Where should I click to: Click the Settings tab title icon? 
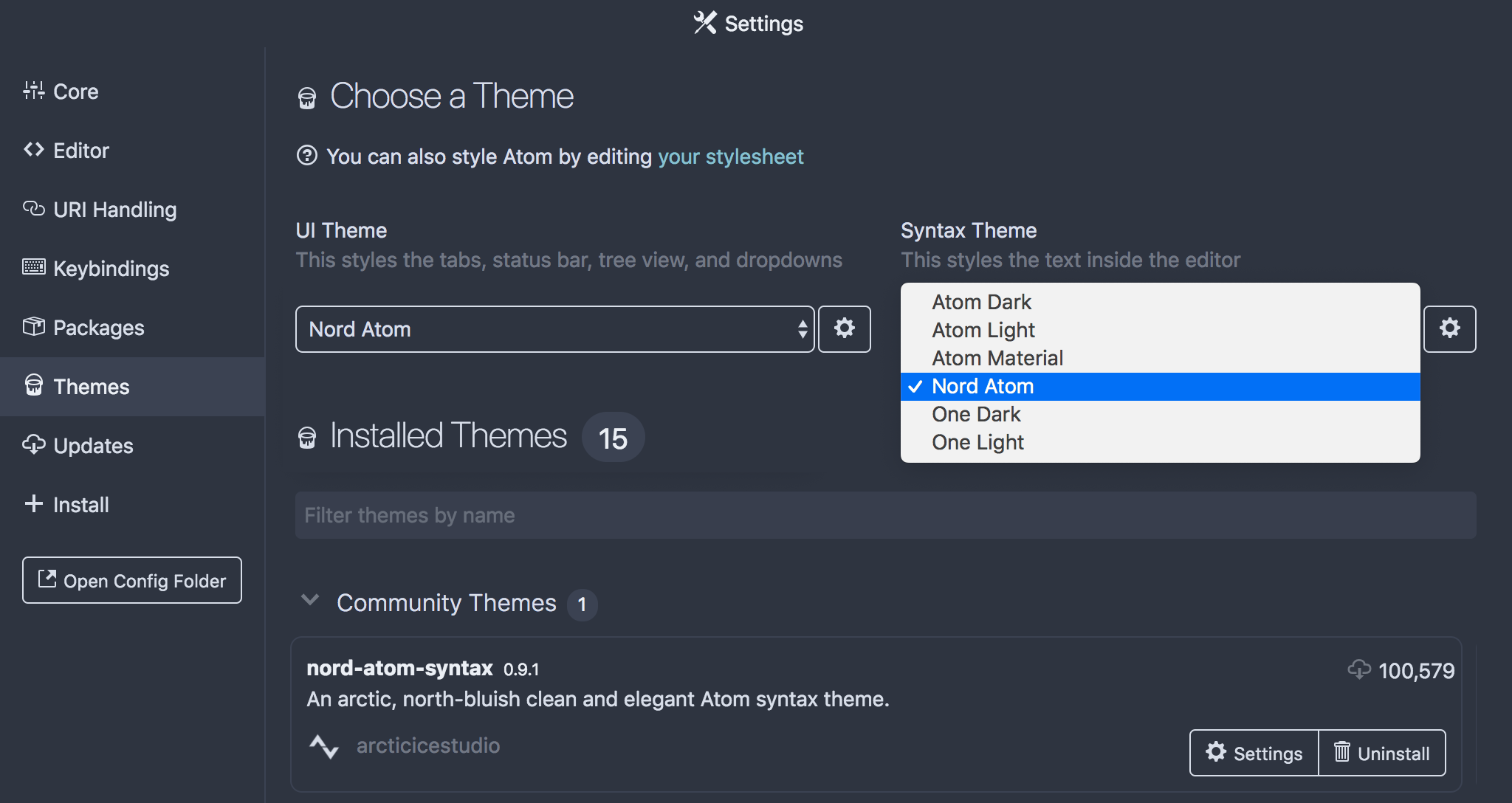pos(704,23)
